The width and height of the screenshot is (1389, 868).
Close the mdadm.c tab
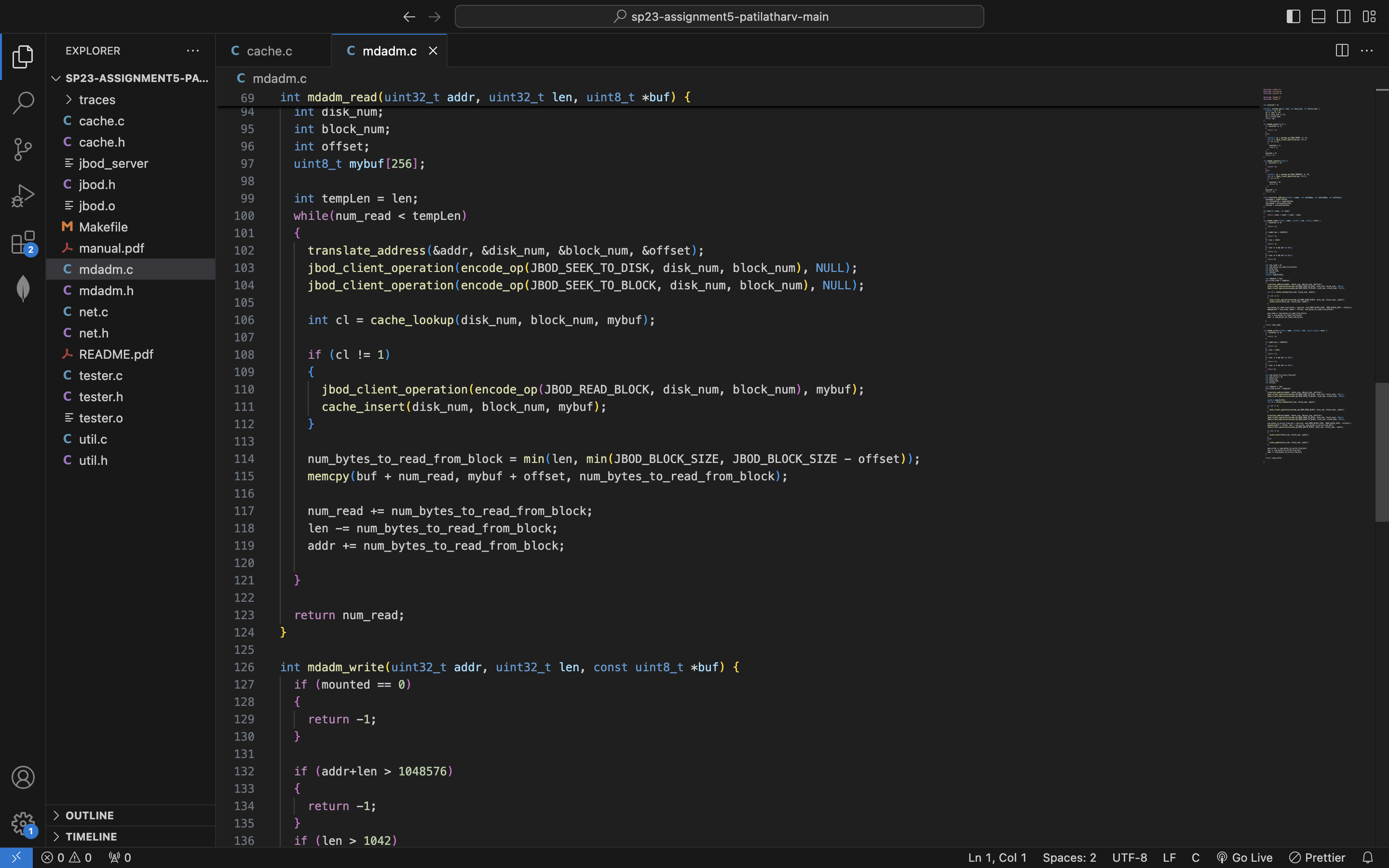pos(434,51)
